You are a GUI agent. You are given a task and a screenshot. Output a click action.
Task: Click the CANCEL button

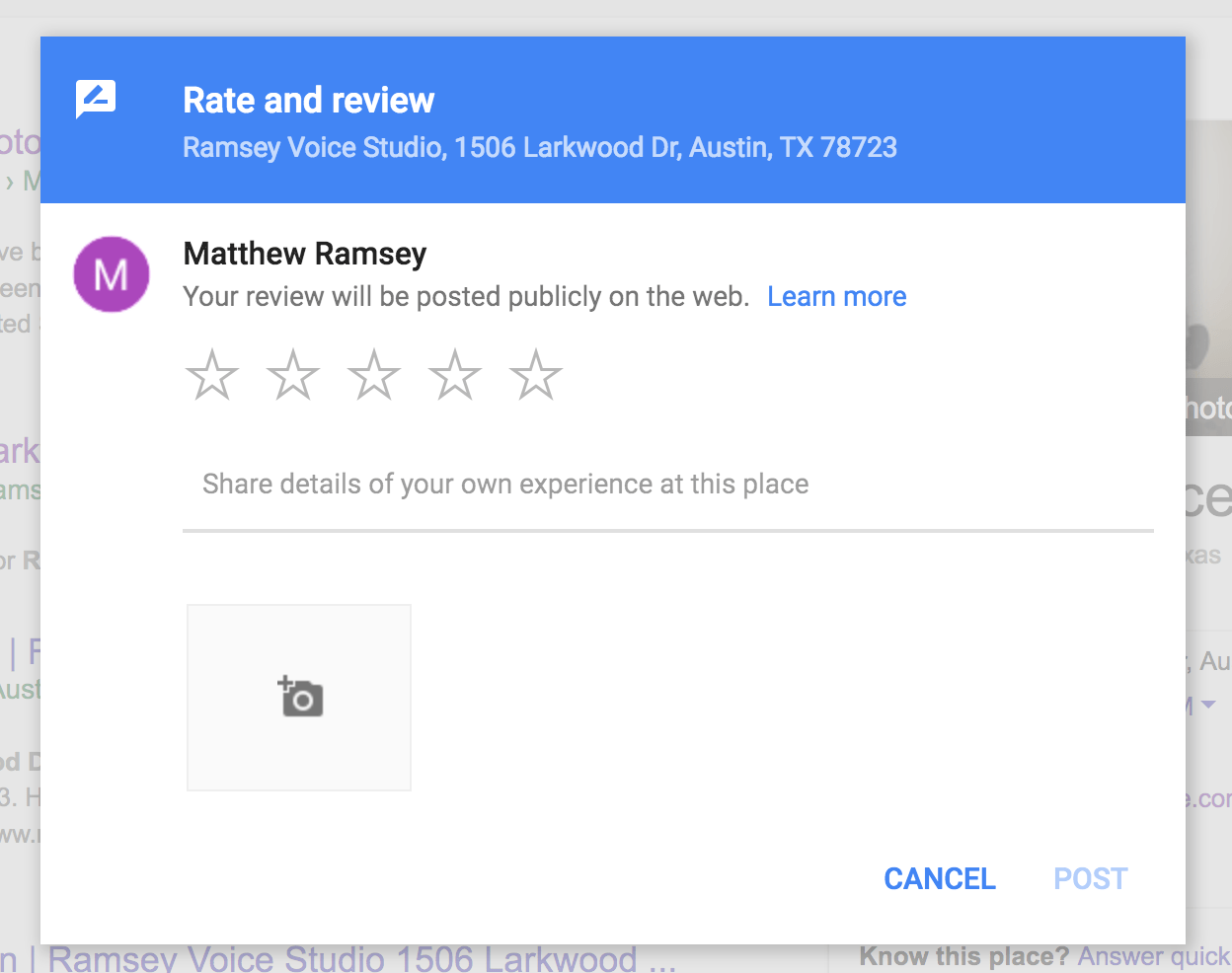(939, 878)
